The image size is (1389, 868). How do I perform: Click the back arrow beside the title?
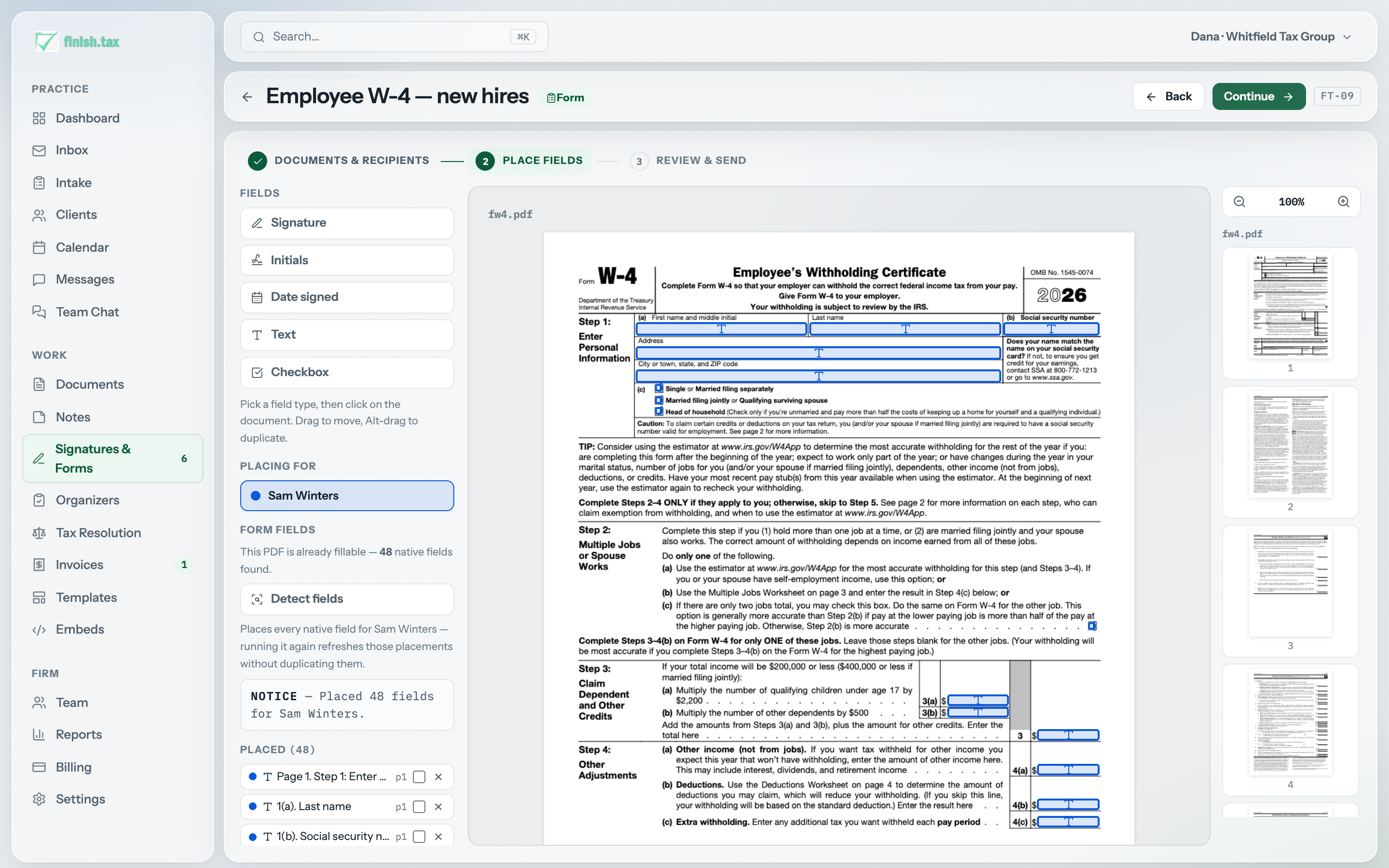247,97
